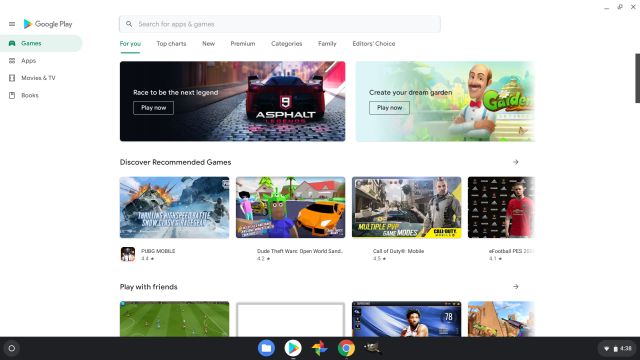Select the Books icon in sidebar
Screen dimensions: 640x360
[x=12, y=96]
